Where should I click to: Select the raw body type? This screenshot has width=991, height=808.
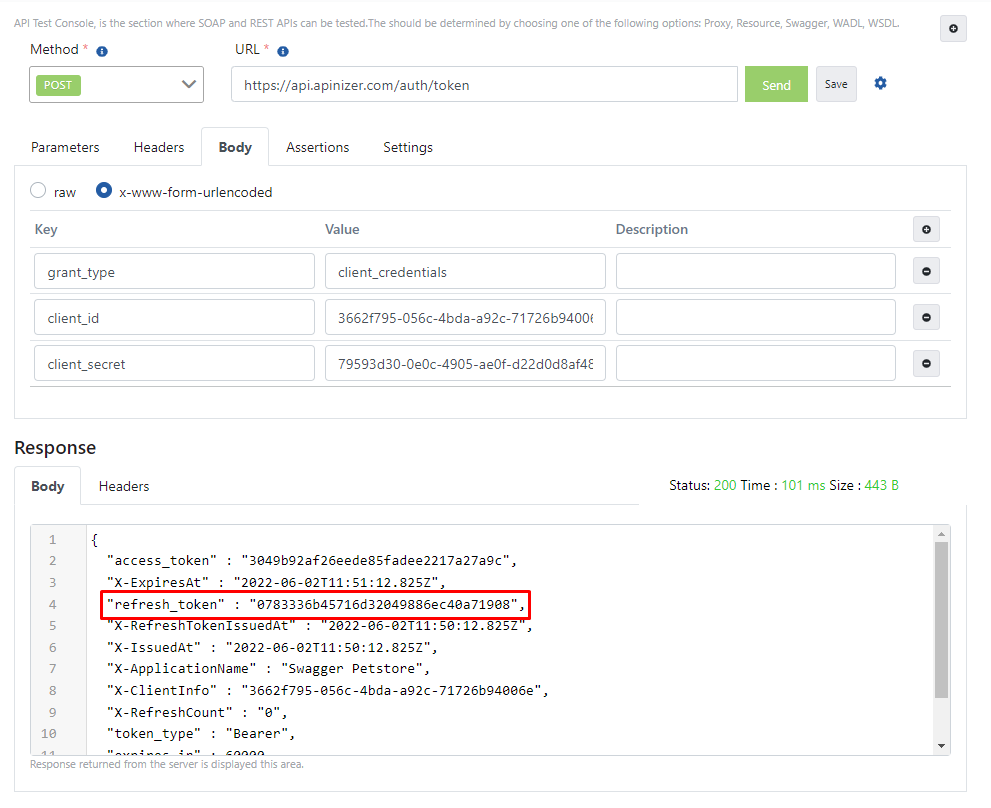pos(38,191)
